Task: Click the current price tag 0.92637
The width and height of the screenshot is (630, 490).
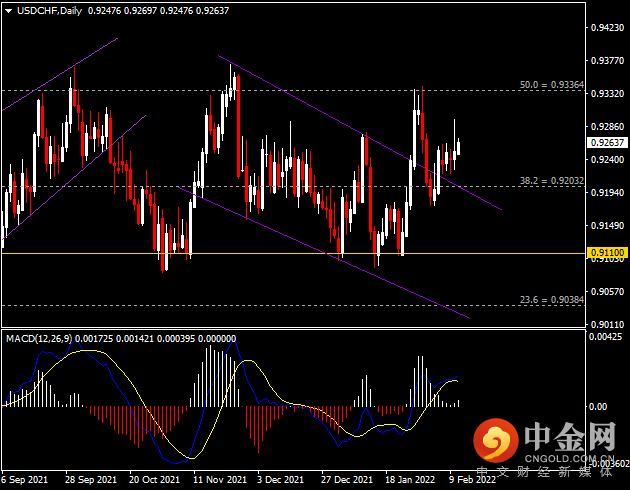Action: 607,143
